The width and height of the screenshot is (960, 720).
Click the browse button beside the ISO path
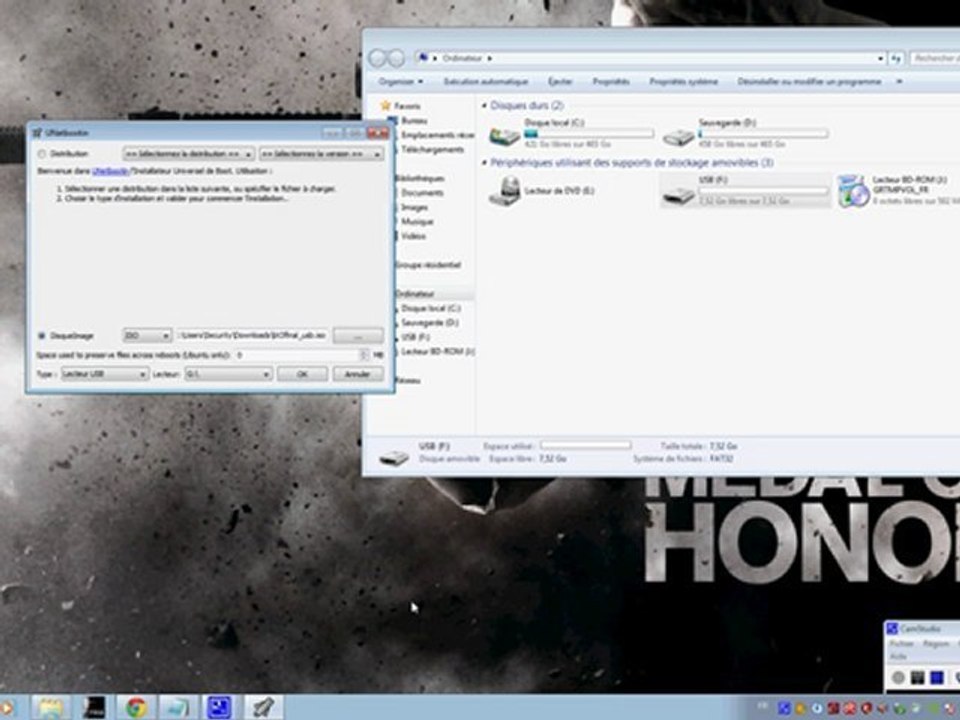(358, 336)
